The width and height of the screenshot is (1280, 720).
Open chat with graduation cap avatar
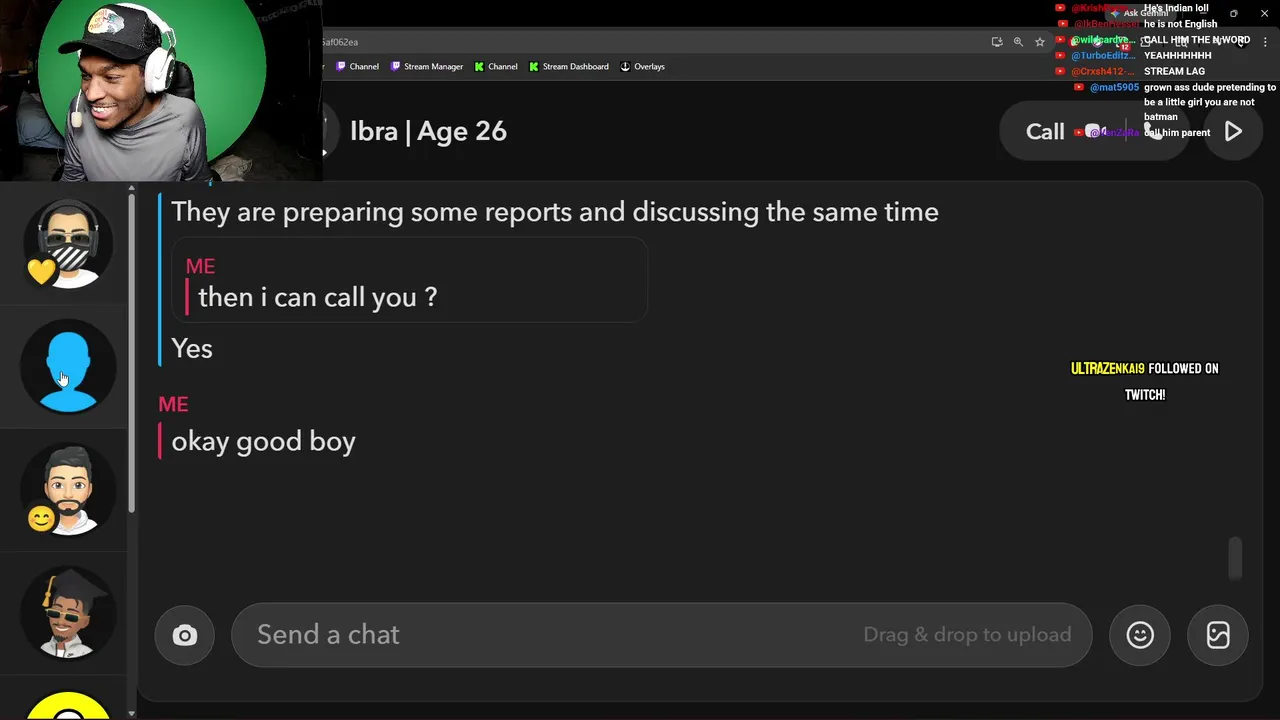click(x=68, y=612)
